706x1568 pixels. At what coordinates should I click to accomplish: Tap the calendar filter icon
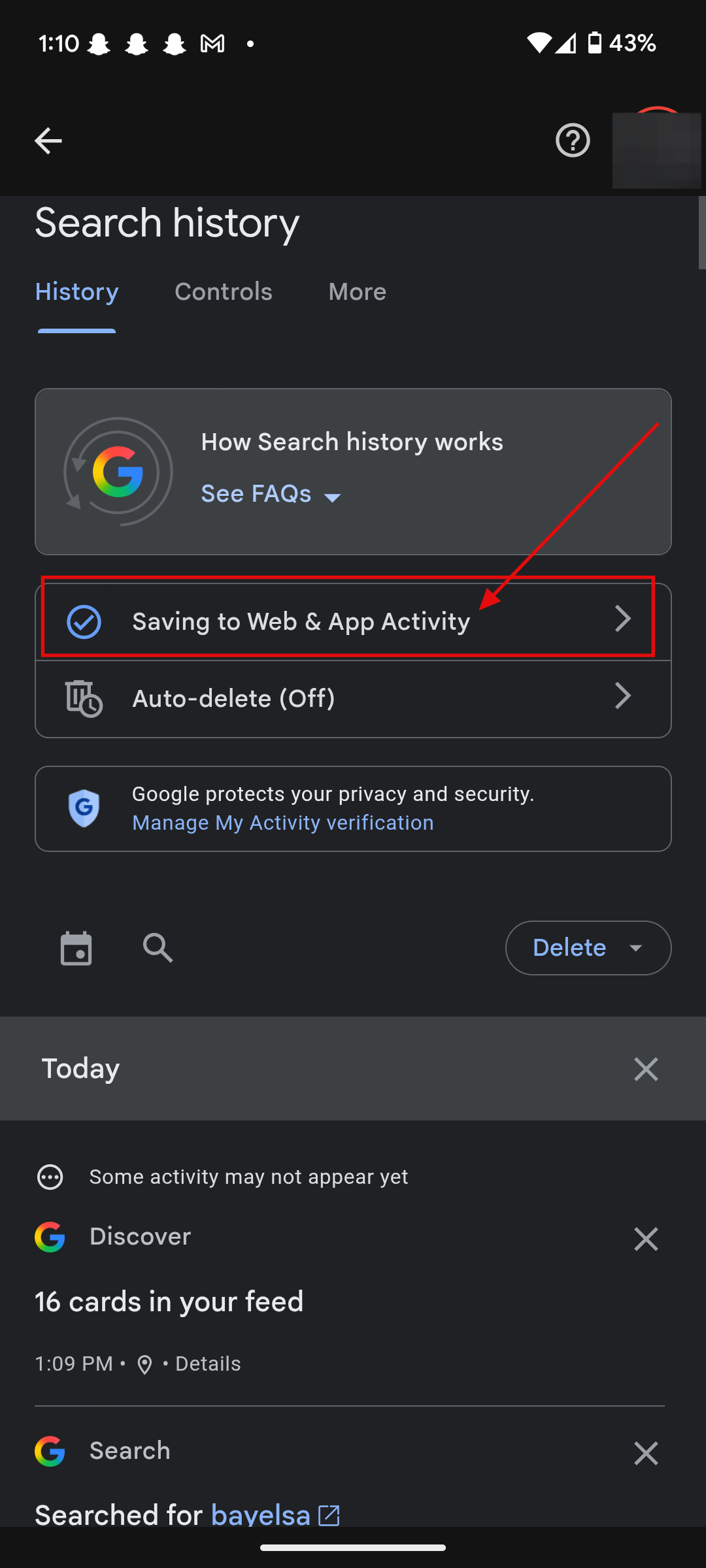tap(76, 948)
